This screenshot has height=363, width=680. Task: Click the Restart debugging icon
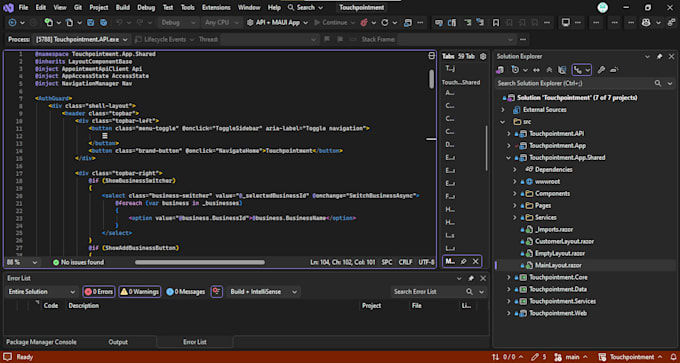coord(385,23)
